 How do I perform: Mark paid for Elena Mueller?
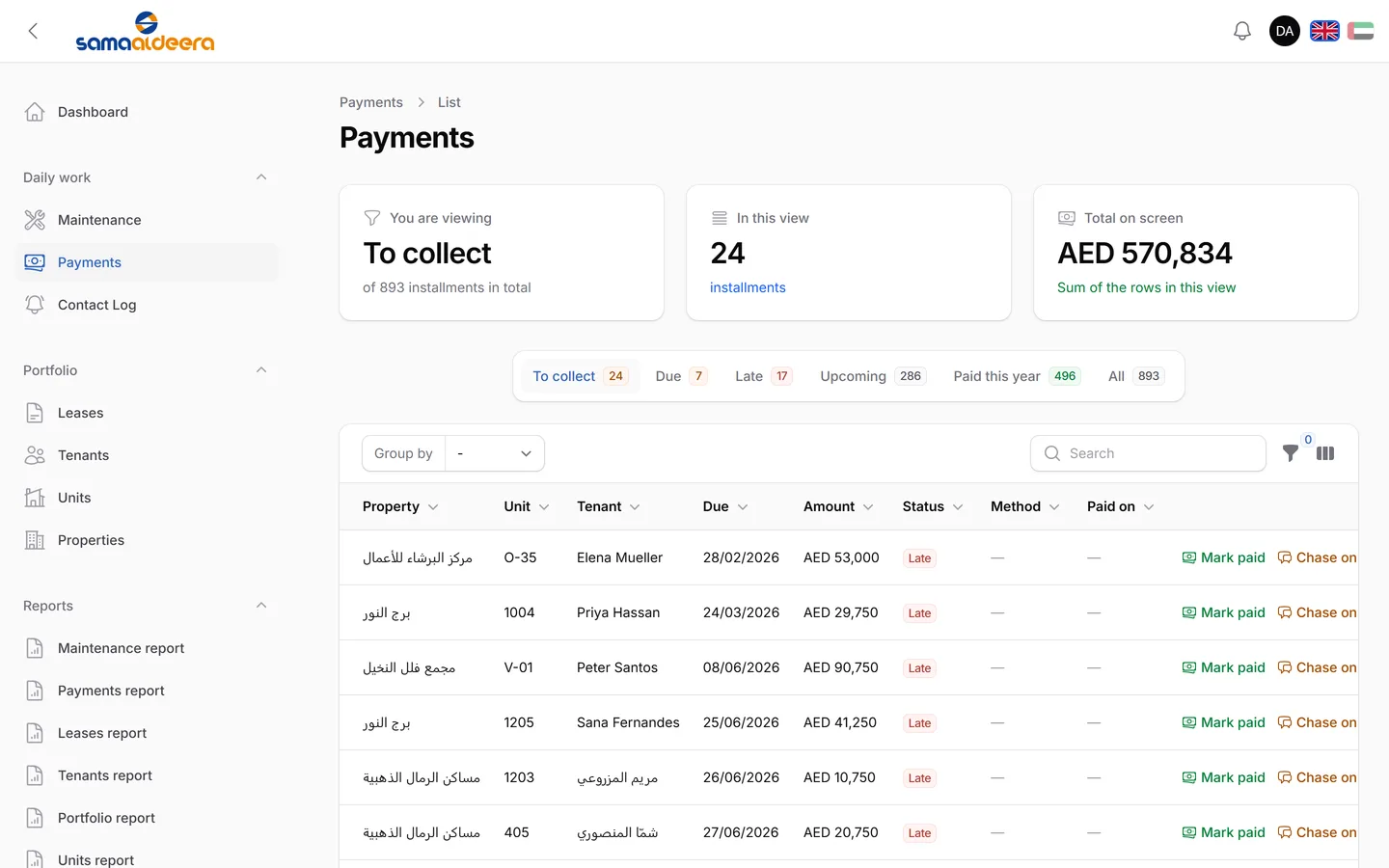click(1223, 557)
